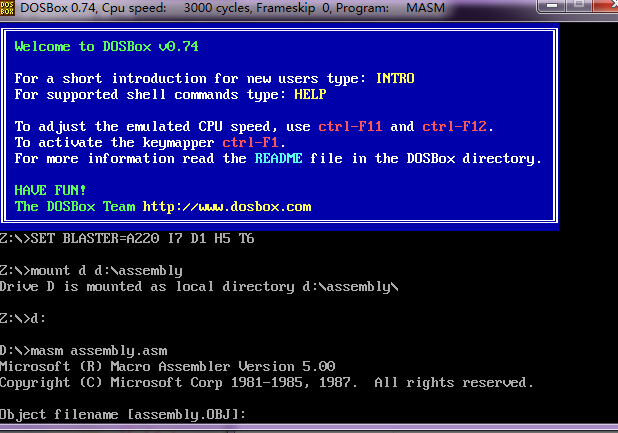This screenshot has height=433, width=618.
Task: Maximize the DOSBox window
Action: (579, 6)
